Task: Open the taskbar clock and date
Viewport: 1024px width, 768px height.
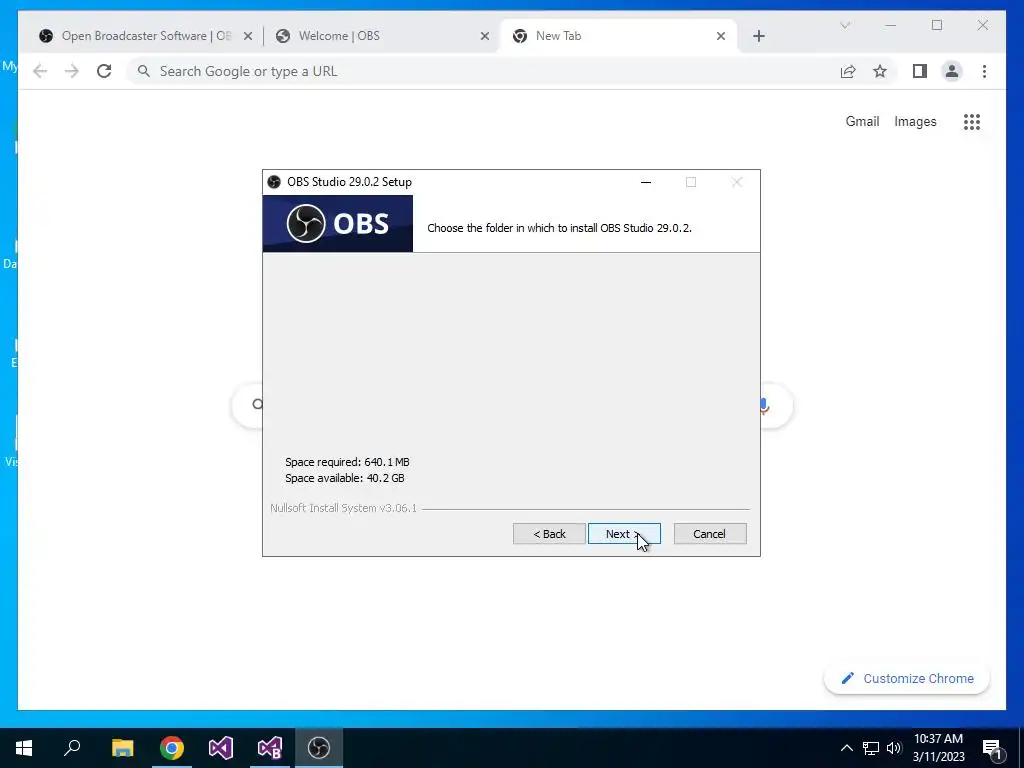Action: 938,748
